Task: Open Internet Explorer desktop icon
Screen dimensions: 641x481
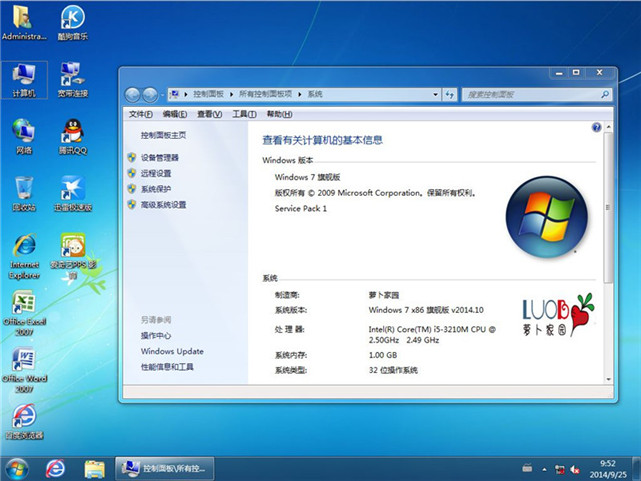Action: (x=24, y=257)
